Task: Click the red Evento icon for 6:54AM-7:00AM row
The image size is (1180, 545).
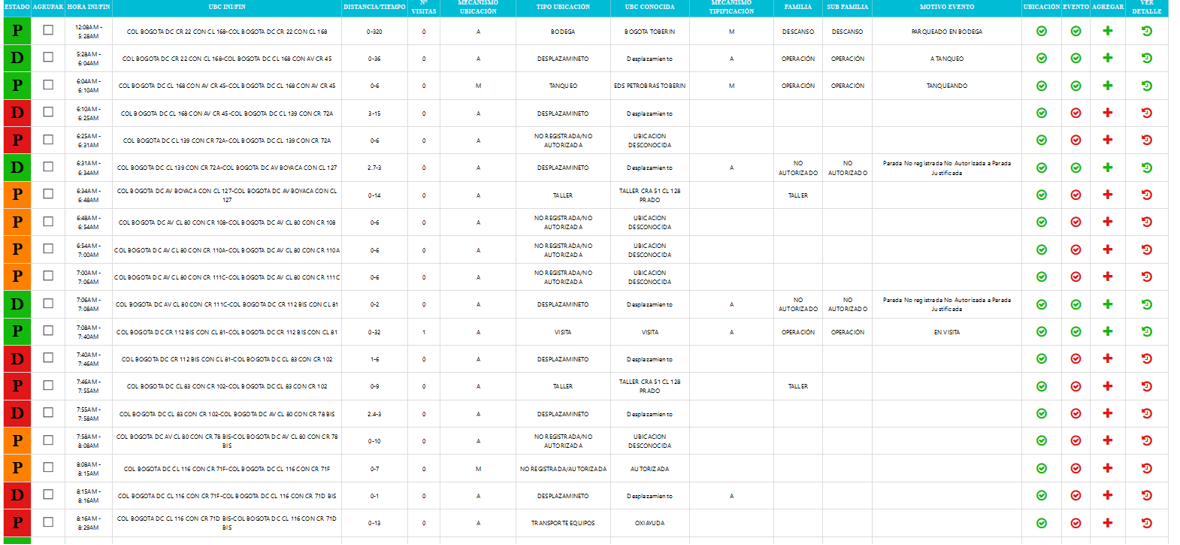Action: (x=1076, y=250)
